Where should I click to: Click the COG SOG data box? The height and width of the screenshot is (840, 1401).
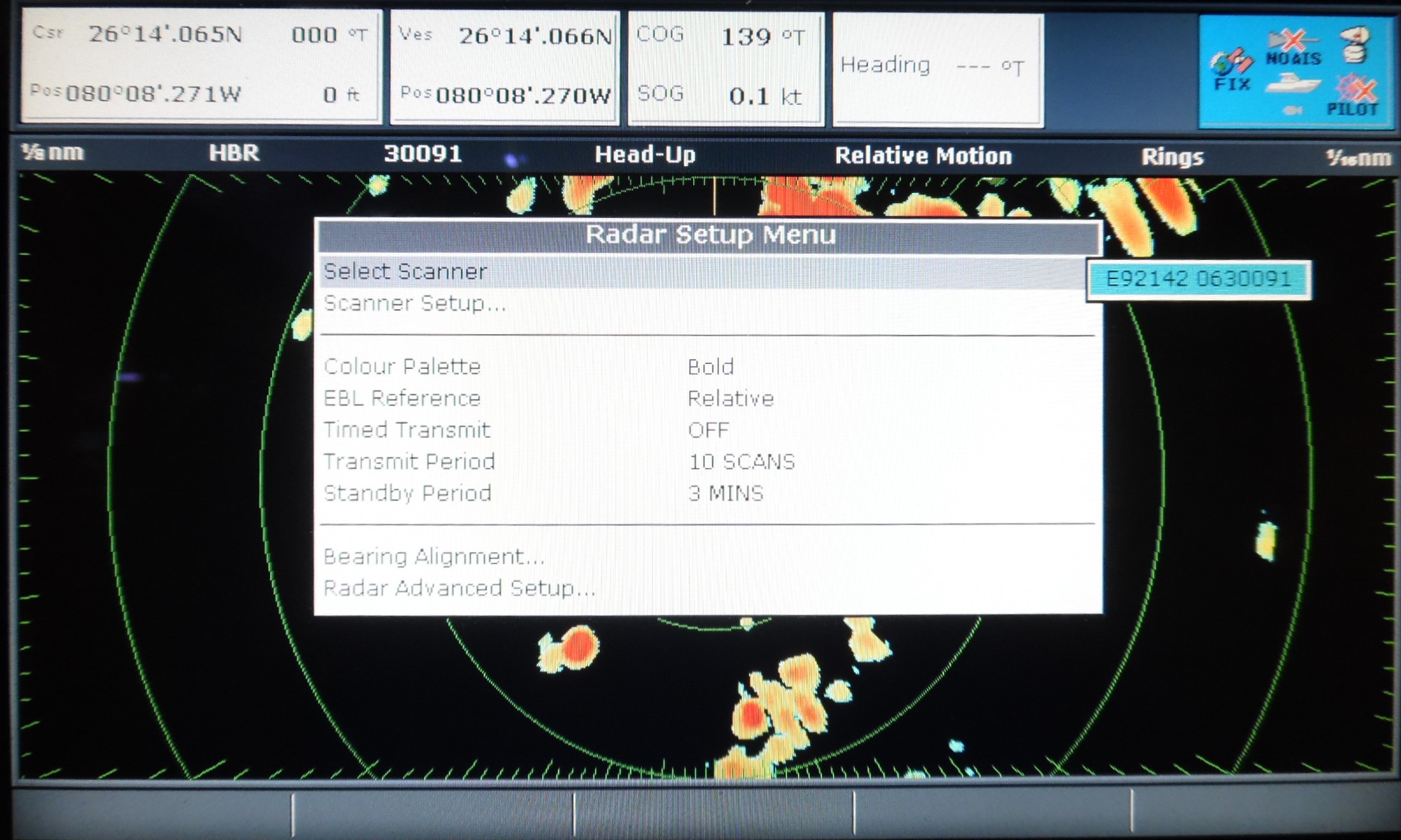pos(725,66)
